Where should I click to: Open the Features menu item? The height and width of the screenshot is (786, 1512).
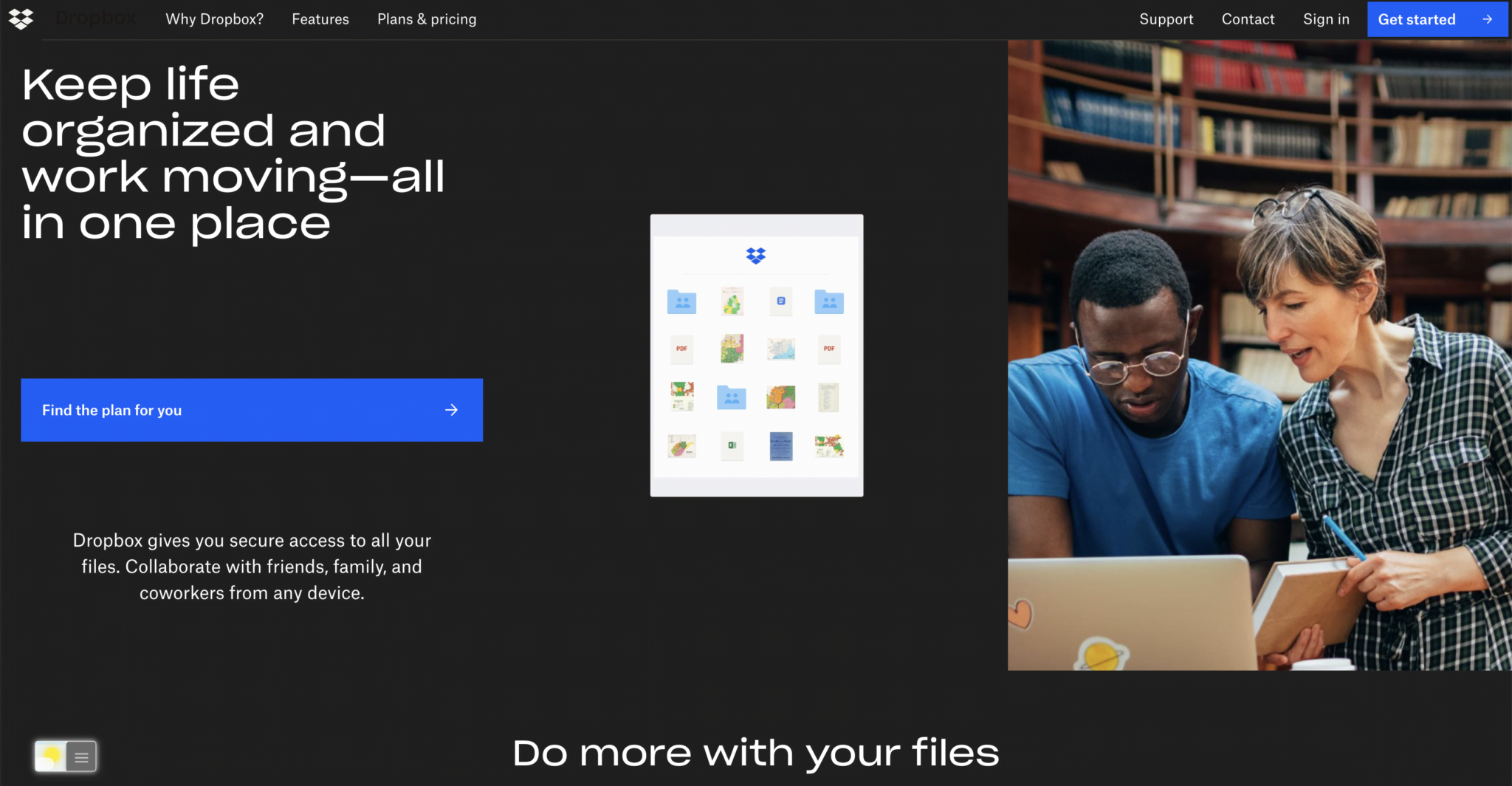pyautogui.click(x=320, y=19)
